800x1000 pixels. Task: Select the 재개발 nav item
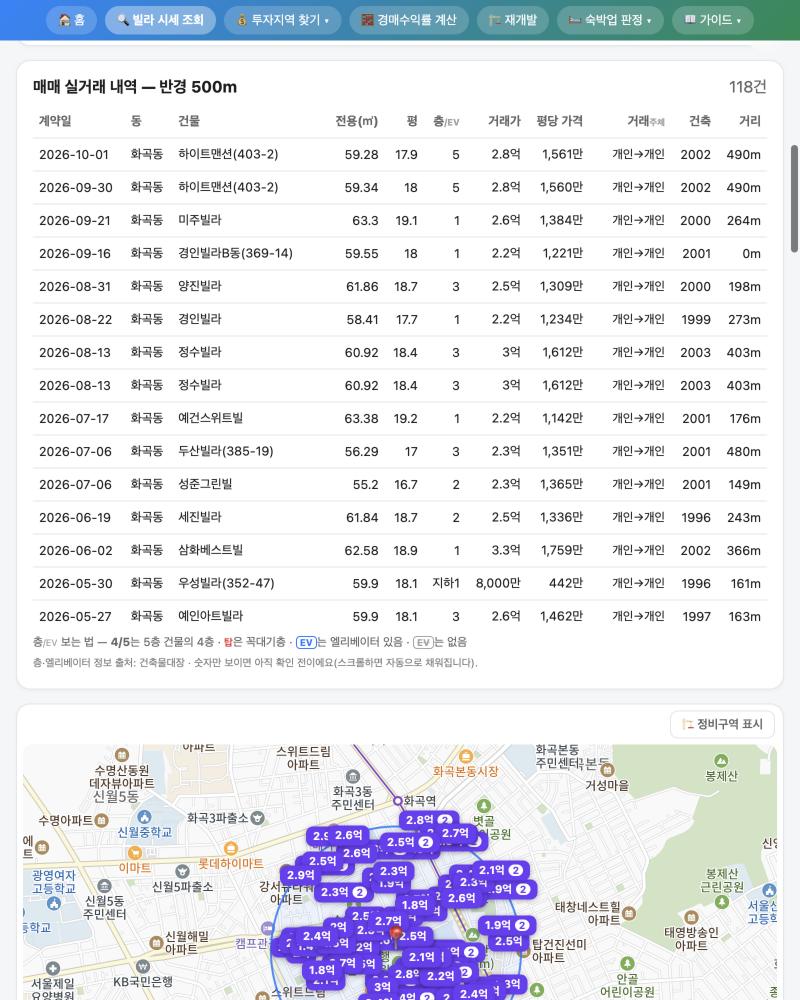513,20
